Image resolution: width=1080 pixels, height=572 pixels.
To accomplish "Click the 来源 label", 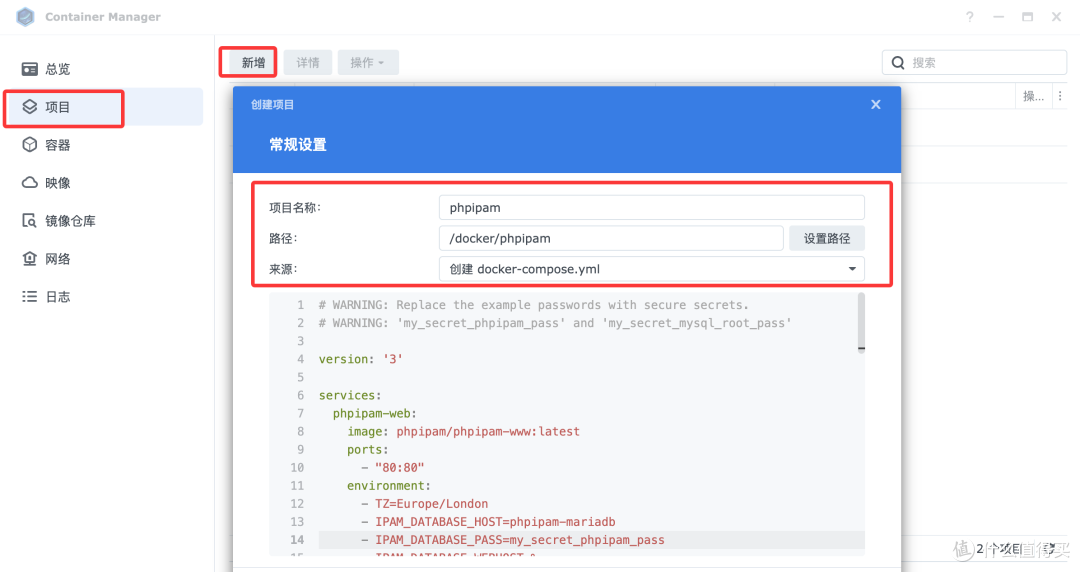I will click(283, 269).
